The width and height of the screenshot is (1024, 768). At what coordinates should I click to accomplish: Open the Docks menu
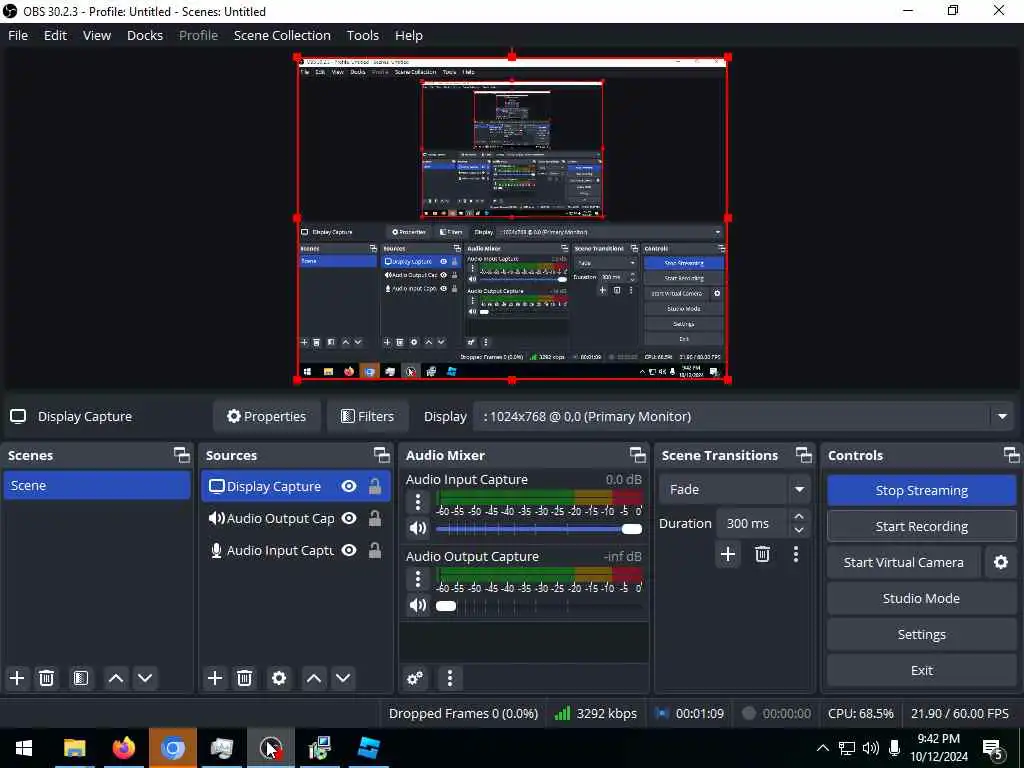click(x=145, y=35)
